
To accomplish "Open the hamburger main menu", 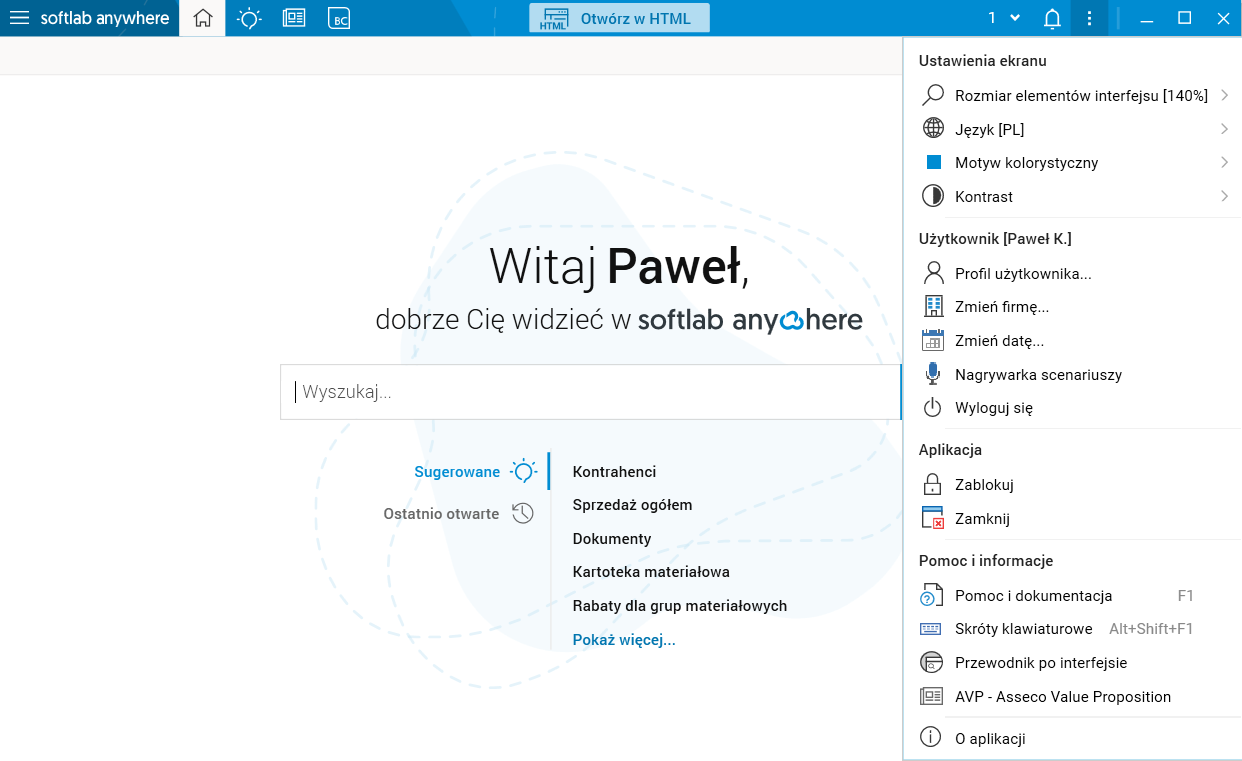I will (x=19, y=18).
